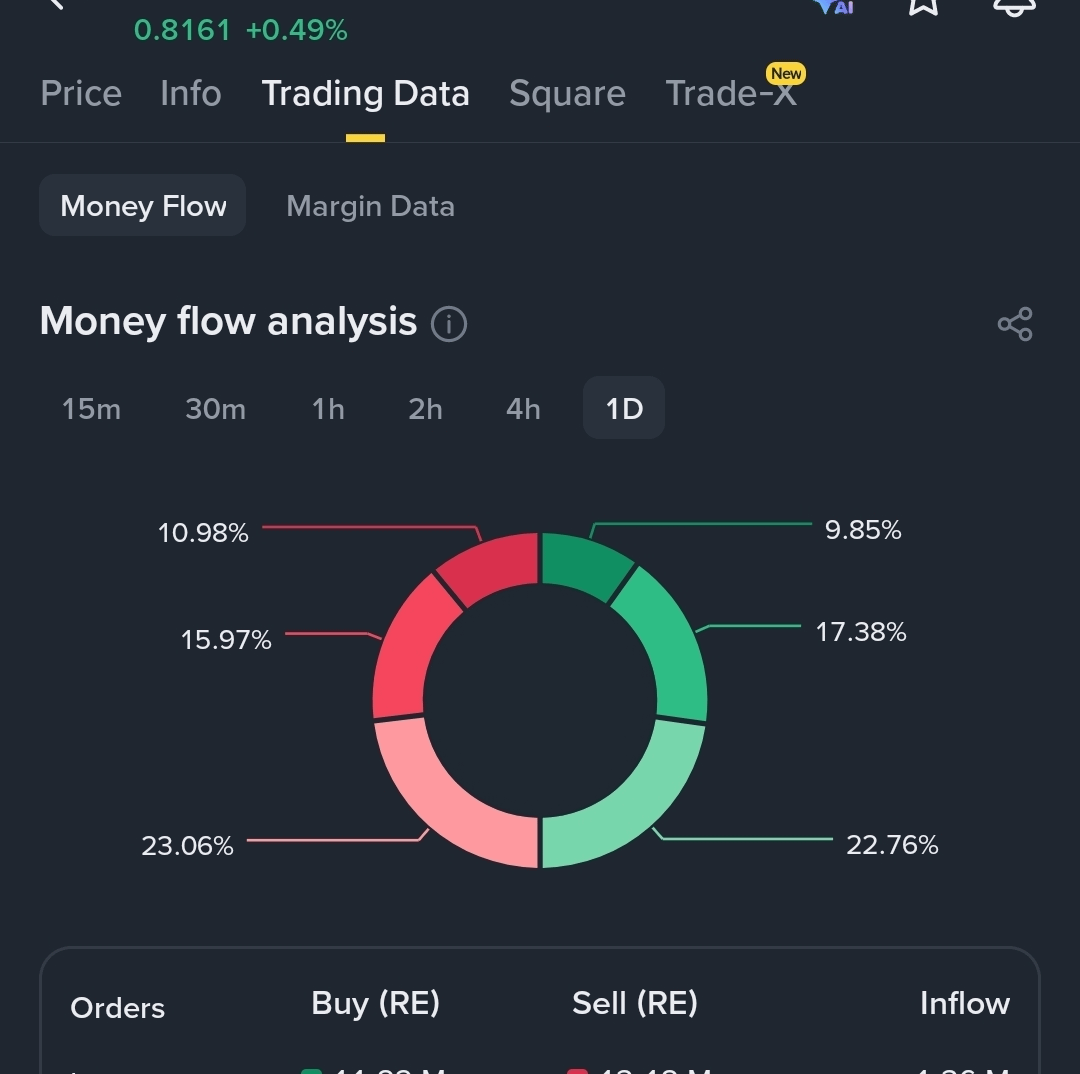Open price alert bell icon
Screen dimensions: 1080x1074
point(1014,7)
